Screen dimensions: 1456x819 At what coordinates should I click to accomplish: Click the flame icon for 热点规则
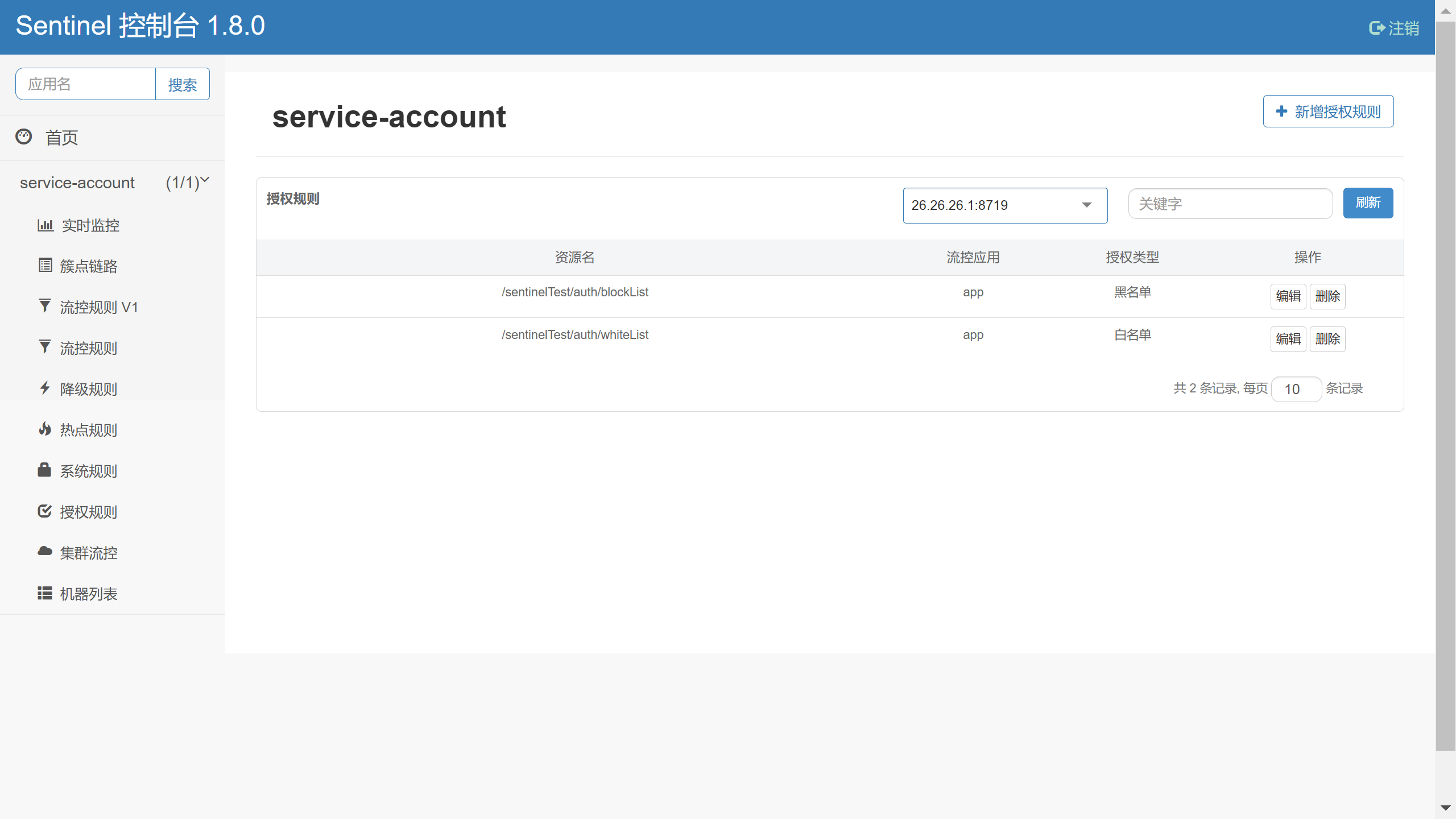[45, 429]
